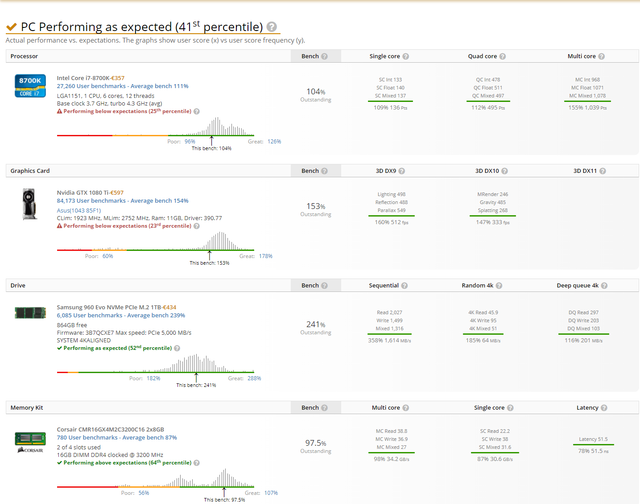Open PC Performing as expected headline link

click(x=142, y=27)
